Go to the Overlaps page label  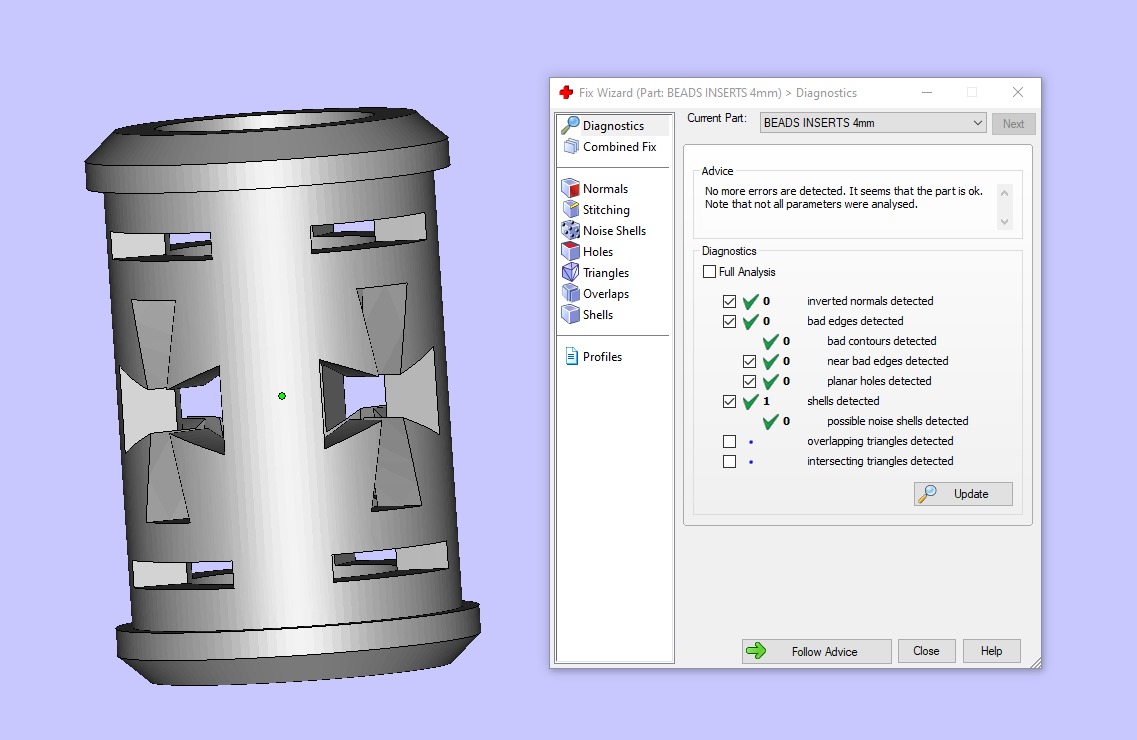tap(606, 294)
